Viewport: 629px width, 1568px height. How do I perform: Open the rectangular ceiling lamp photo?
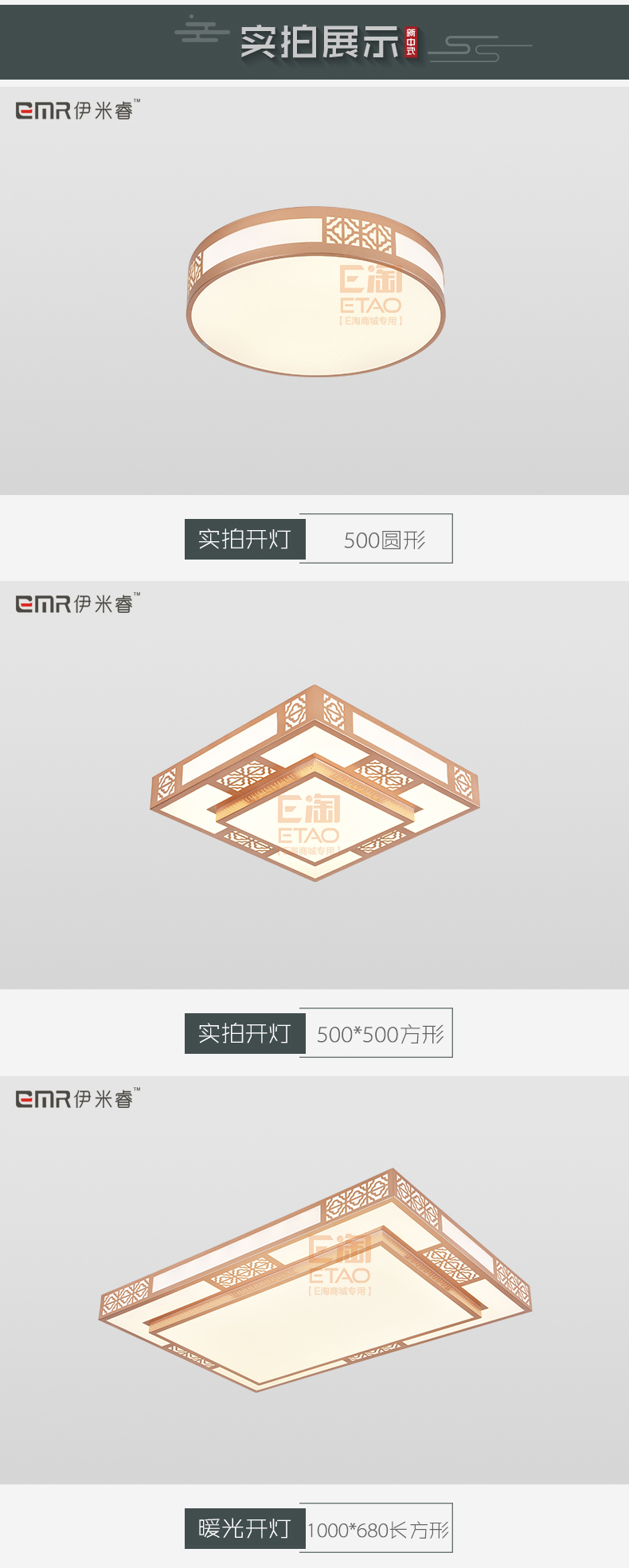(x=315, y=1280)
